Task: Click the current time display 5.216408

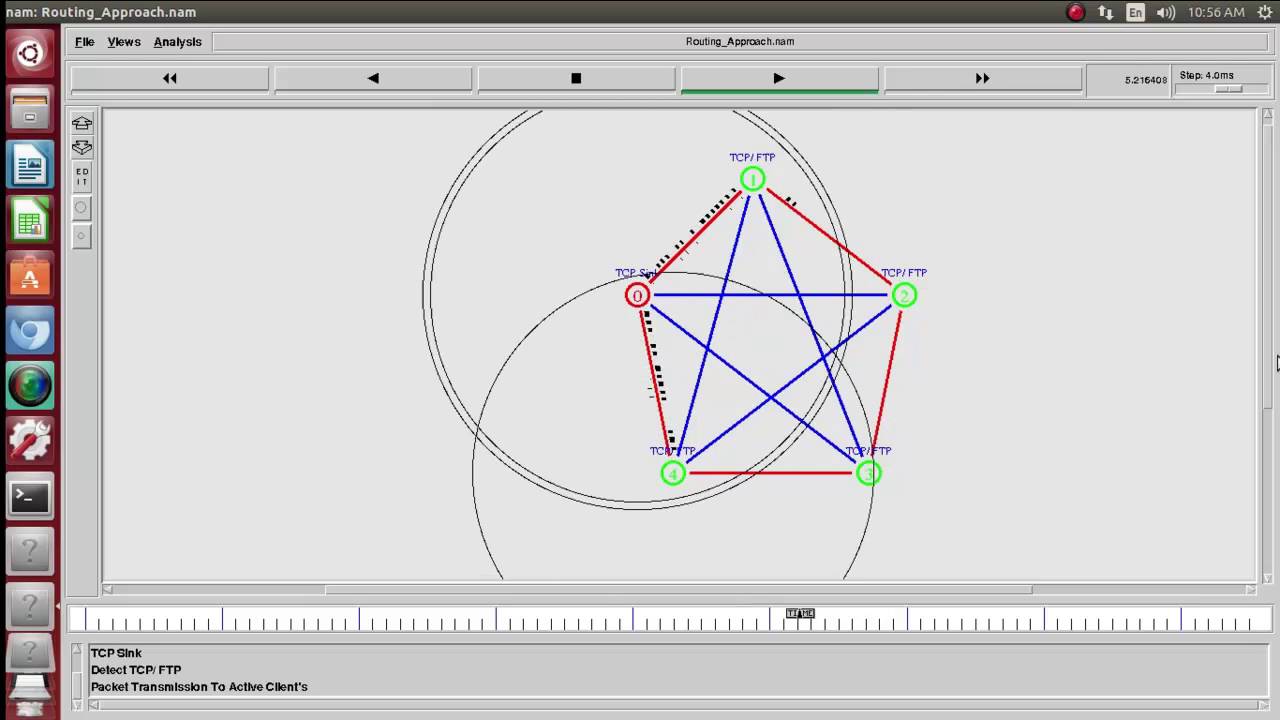Action: (x=1146, y=80)
